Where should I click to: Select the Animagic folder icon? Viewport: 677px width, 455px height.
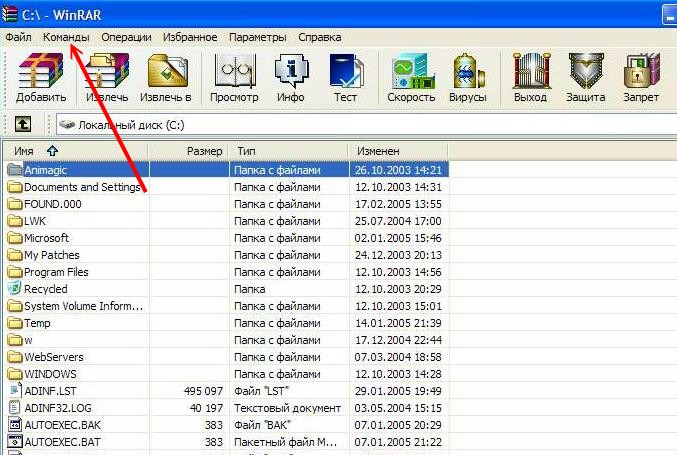(x=15, y=170)
